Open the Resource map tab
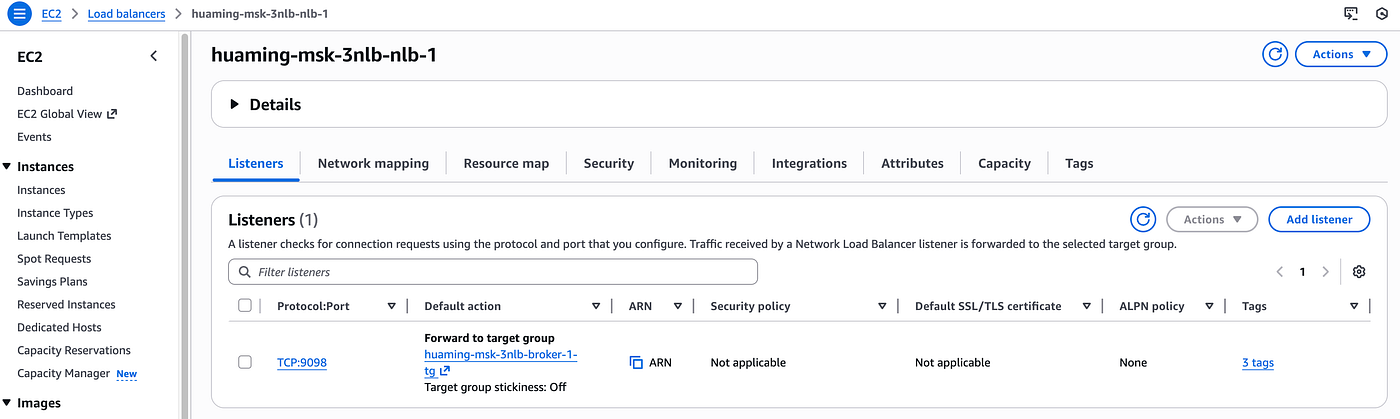 point(506,163)
